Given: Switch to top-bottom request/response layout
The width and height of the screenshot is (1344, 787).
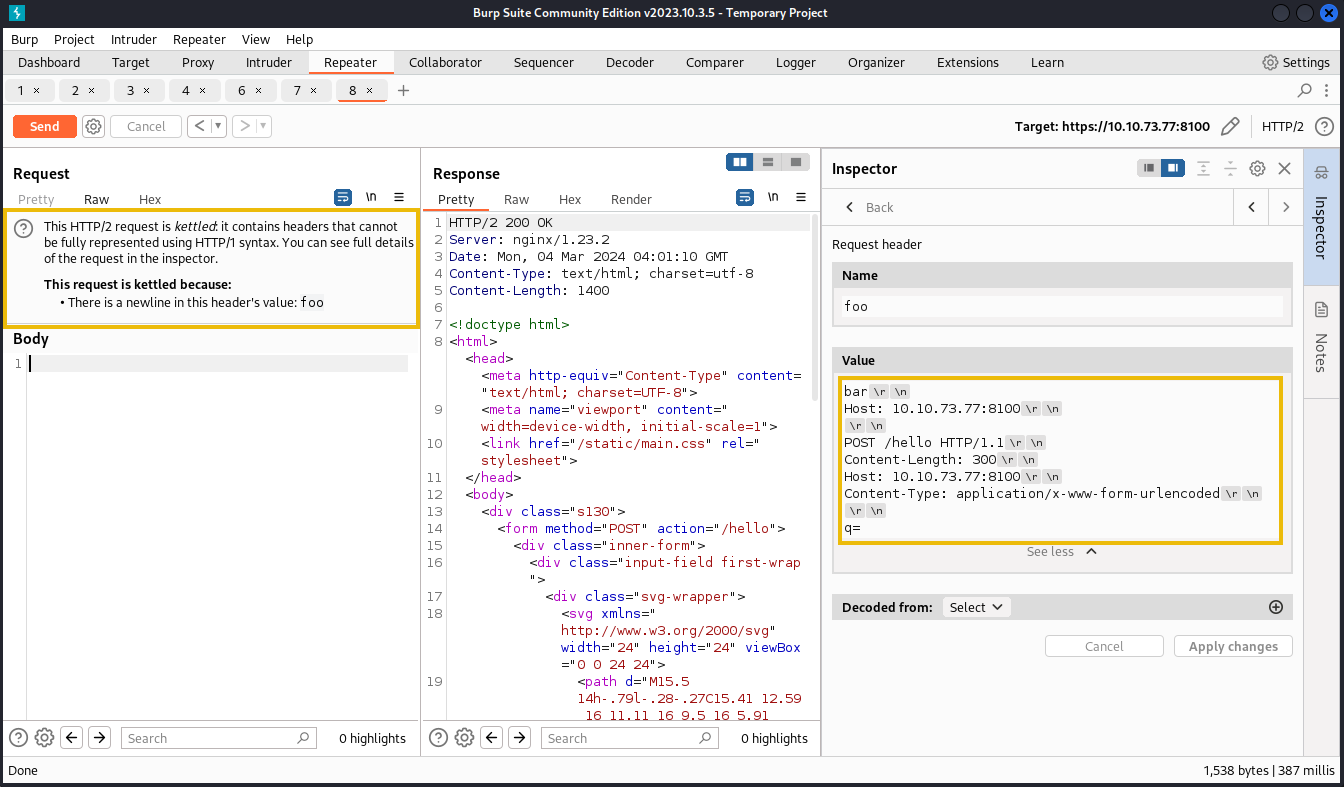Looking at the screenshot, I should pos(768,162).
